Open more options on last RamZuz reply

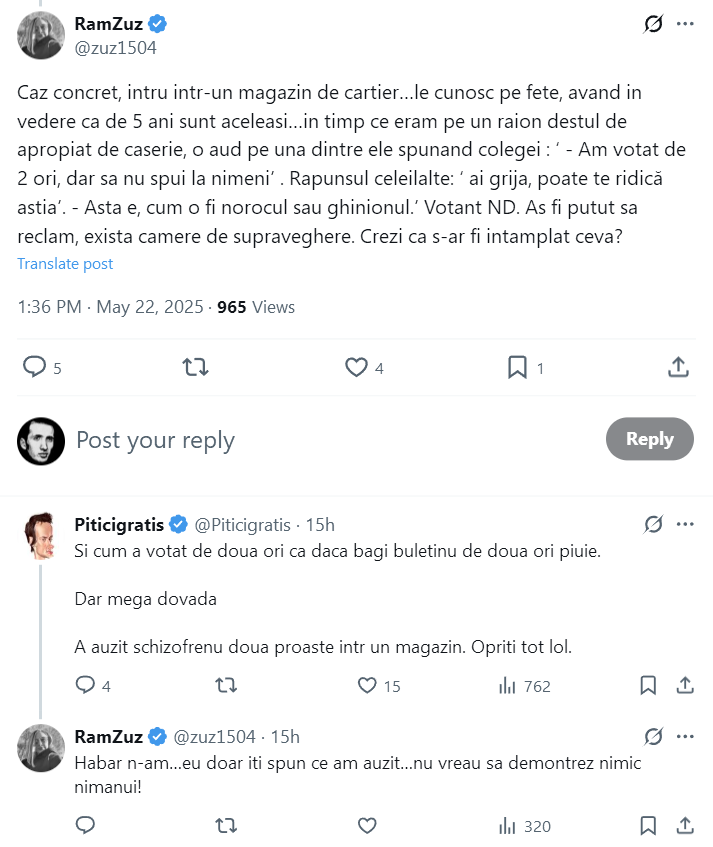(685, 737)
